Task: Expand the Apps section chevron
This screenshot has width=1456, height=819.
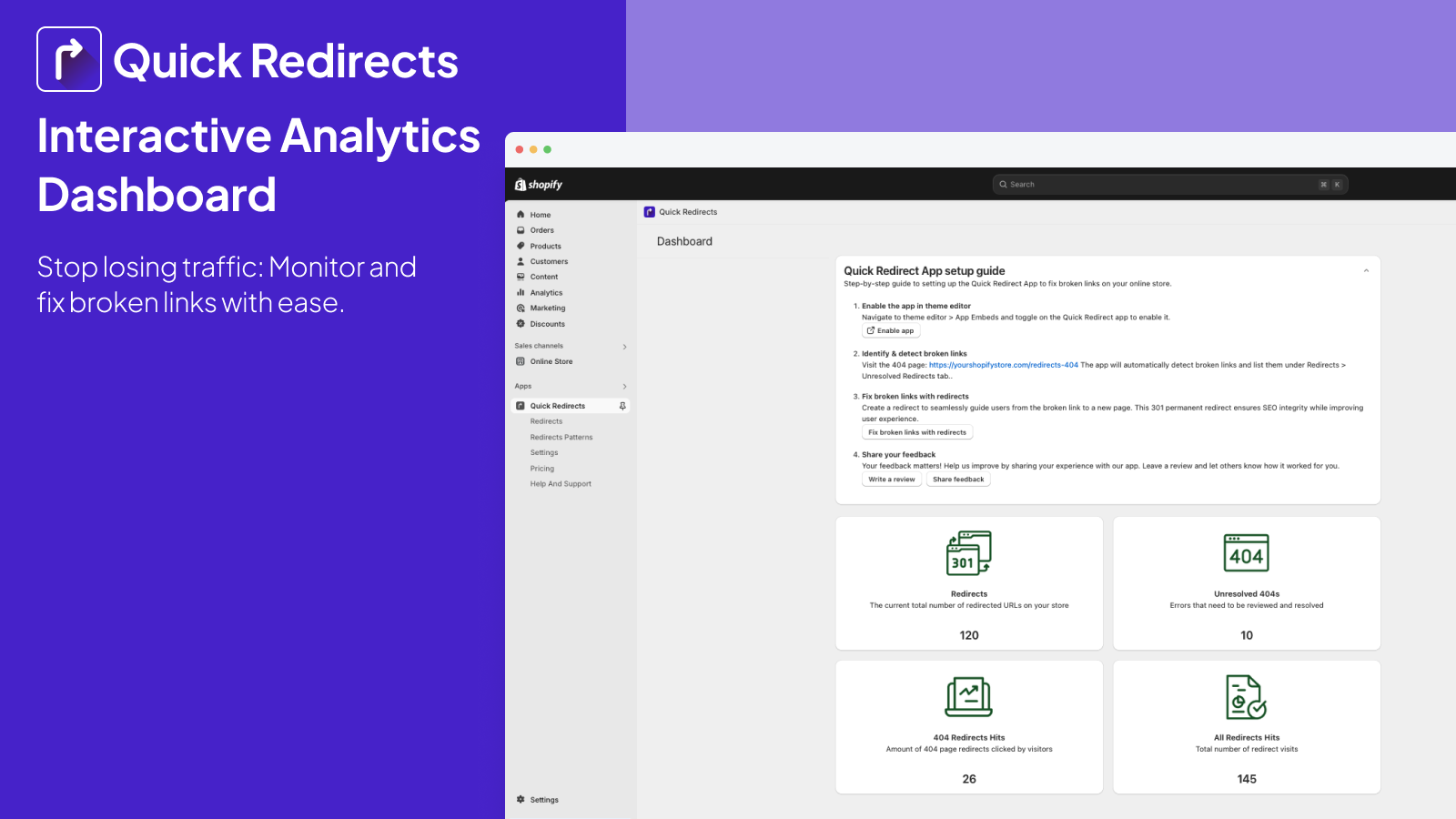Action: click(x=624, y=387)
